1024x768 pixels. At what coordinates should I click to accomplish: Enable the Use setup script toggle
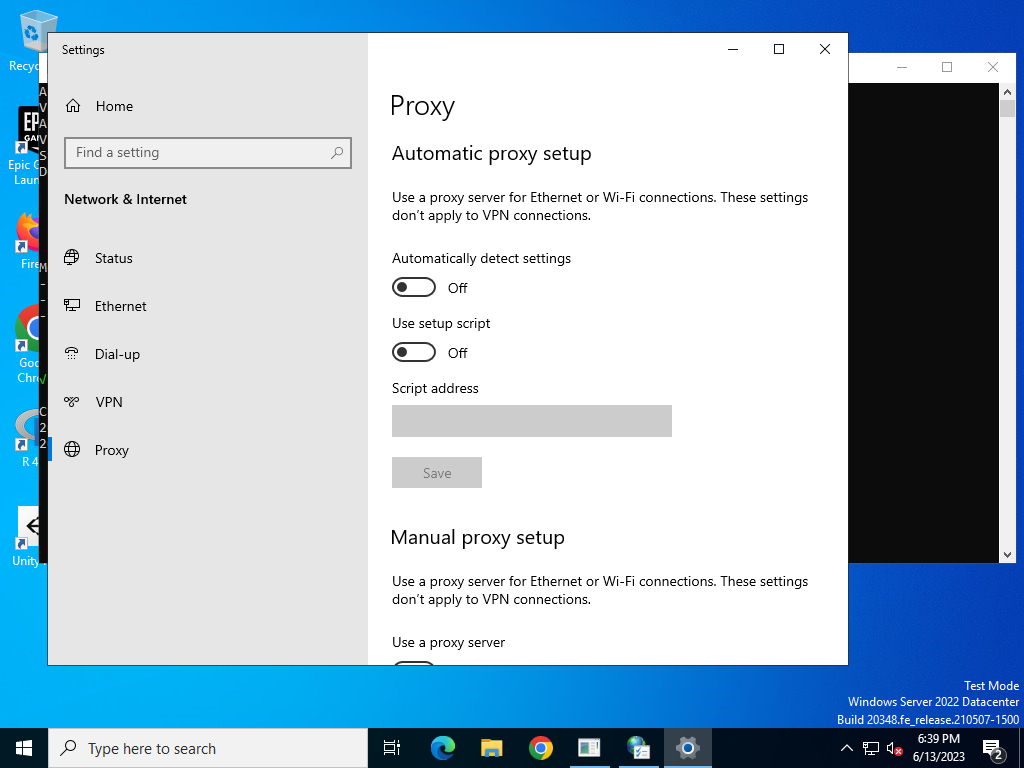click(x=414, y=353)
